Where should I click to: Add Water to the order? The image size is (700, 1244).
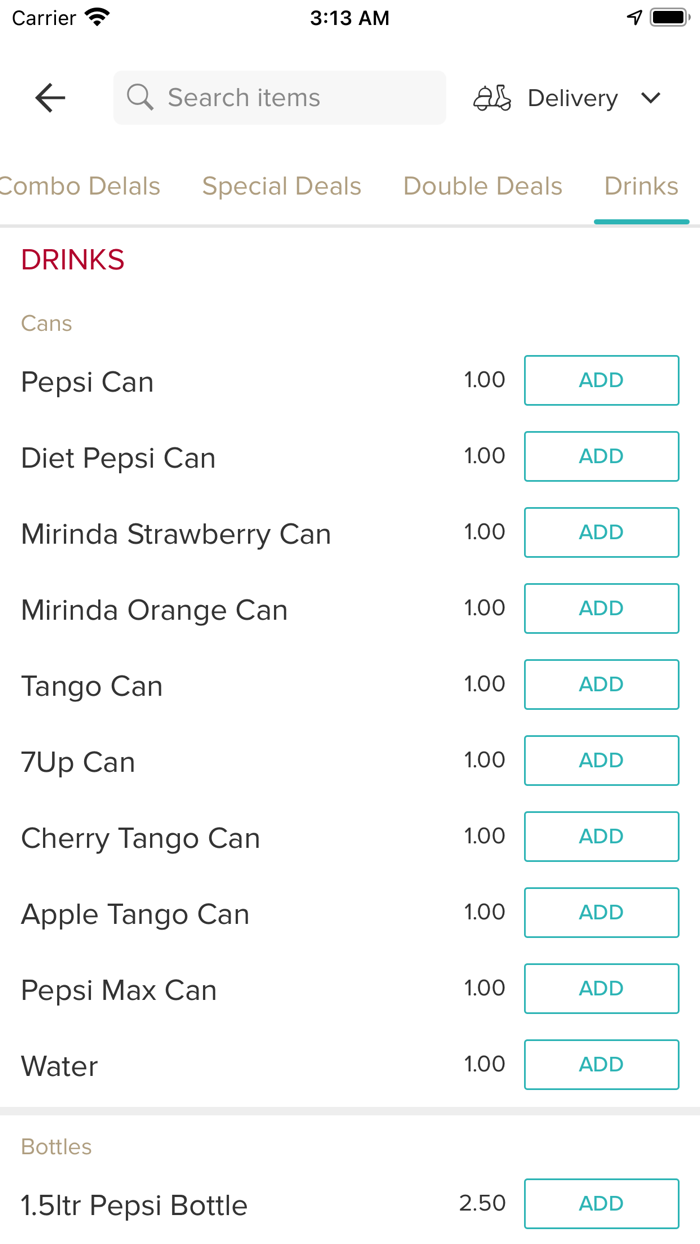[x=601, y=1064]
